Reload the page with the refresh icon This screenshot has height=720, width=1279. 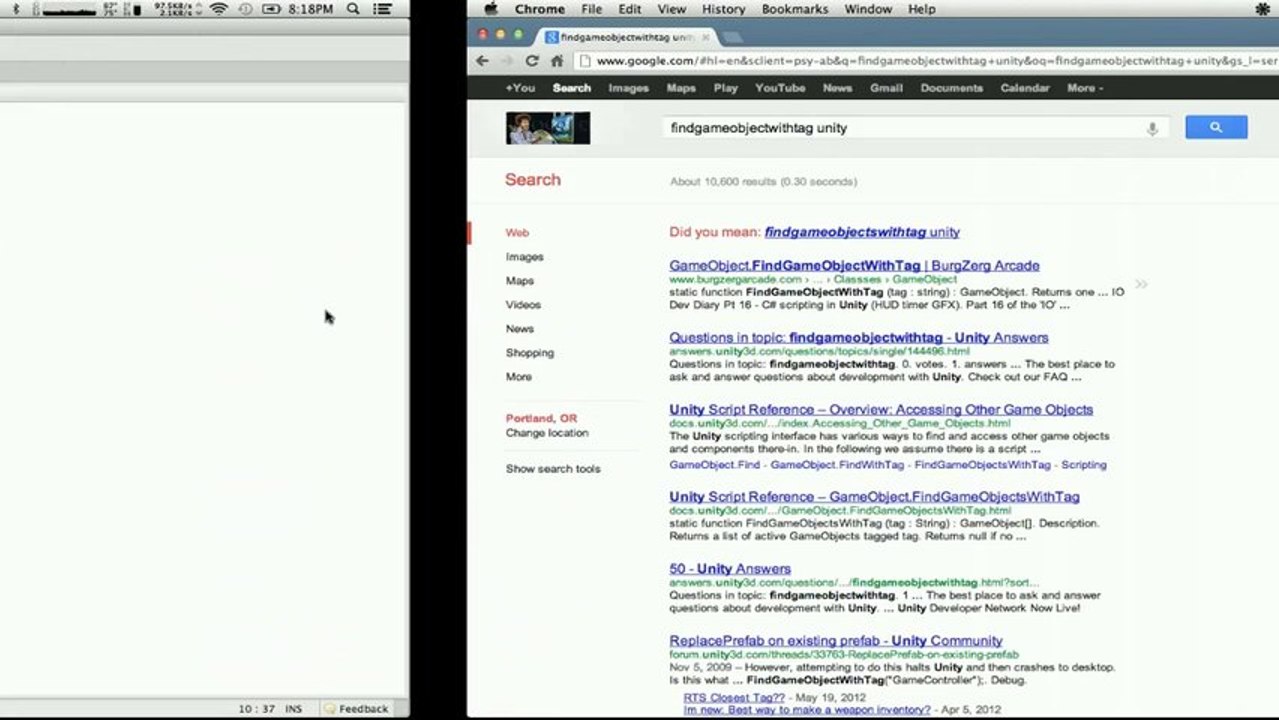[x=532, y=61]
